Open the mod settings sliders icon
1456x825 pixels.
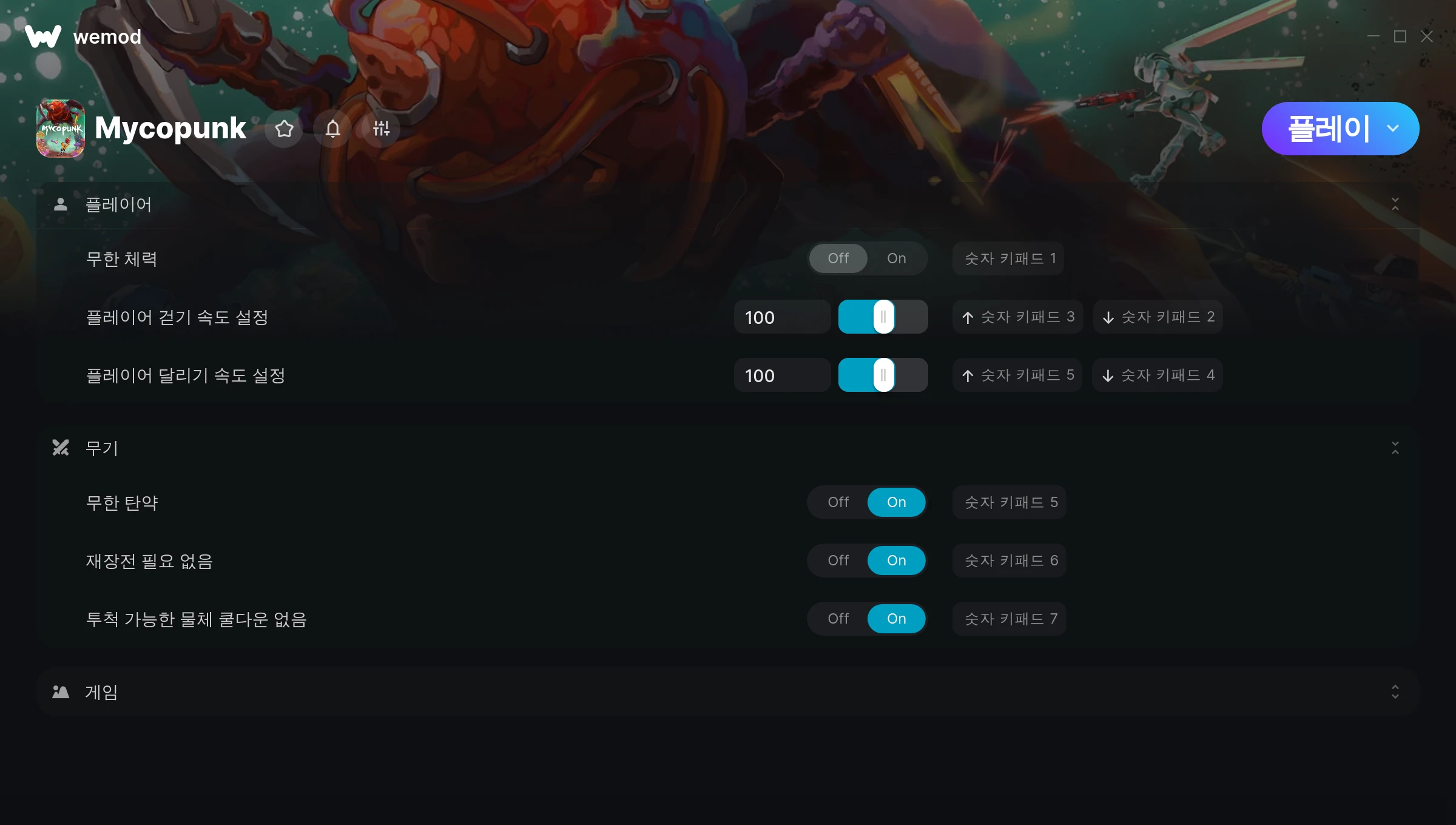click(381, 129)
